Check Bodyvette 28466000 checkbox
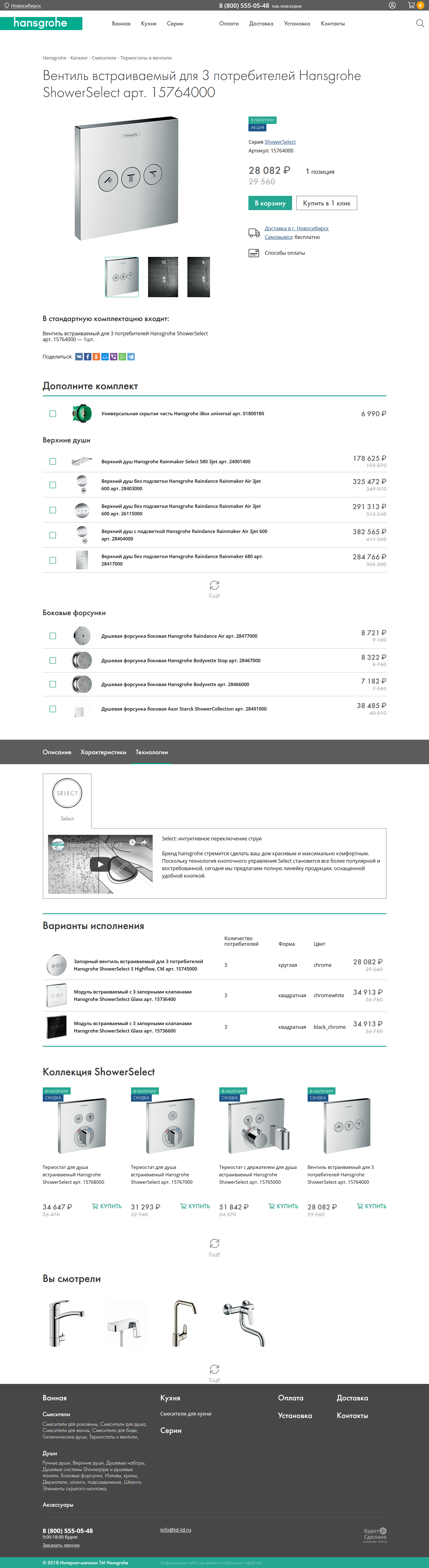Image resolution: width=429 pixels, height=1568 pixels. pyautogui.click(x=53, y=684)
